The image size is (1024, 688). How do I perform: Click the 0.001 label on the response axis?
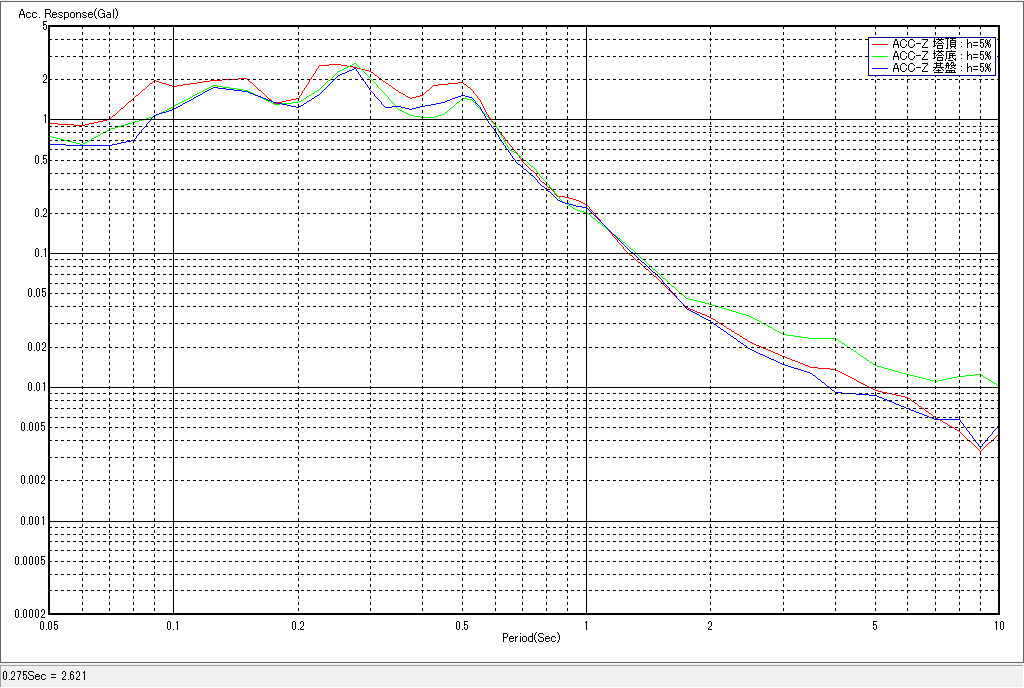click(x=33, y=521)
